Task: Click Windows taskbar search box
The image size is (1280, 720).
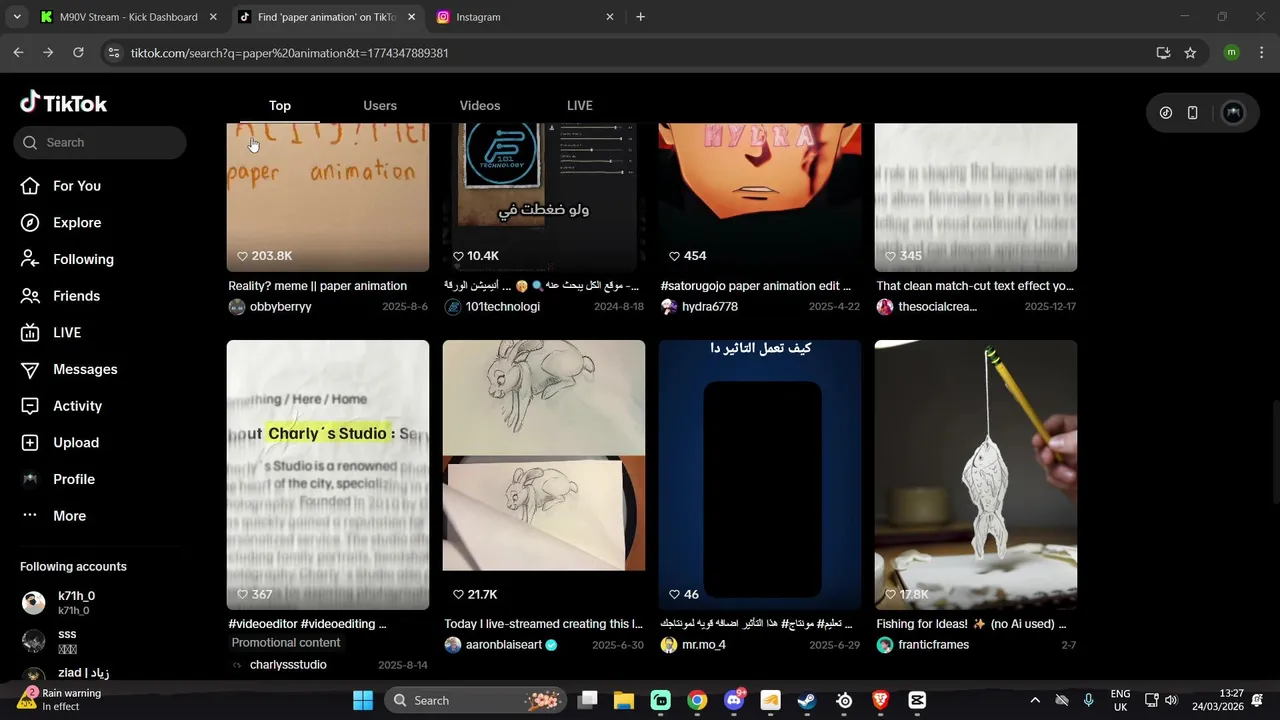Action: pos(475,700)
